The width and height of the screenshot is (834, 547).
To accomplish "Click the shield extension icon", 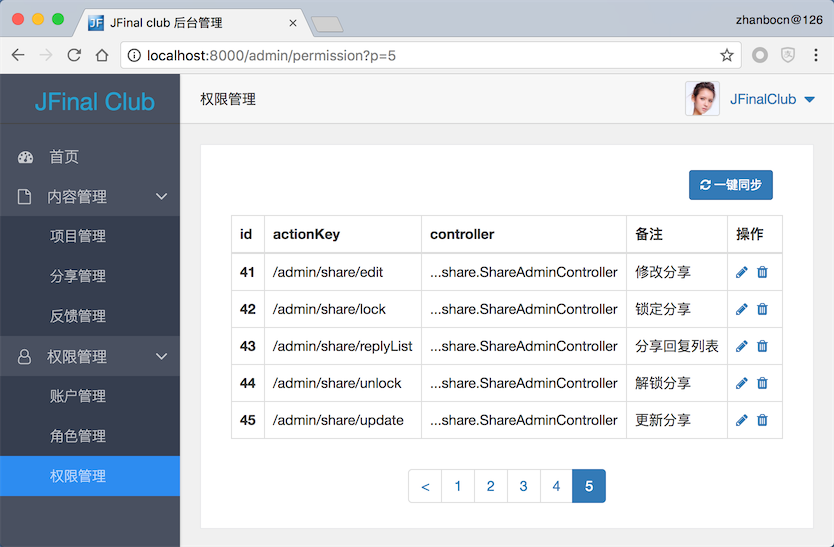I will coord(788,55).
